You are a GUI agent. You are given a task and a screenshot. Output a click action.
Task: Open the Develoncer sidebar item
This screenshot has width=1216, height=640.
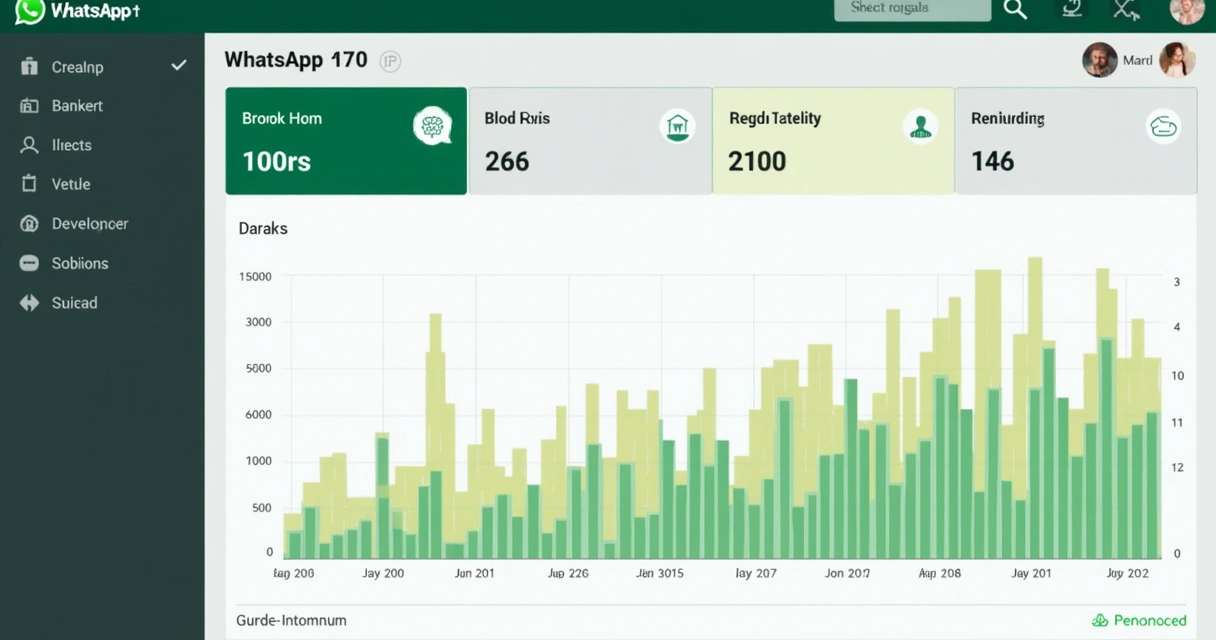(x=102, y=224)
